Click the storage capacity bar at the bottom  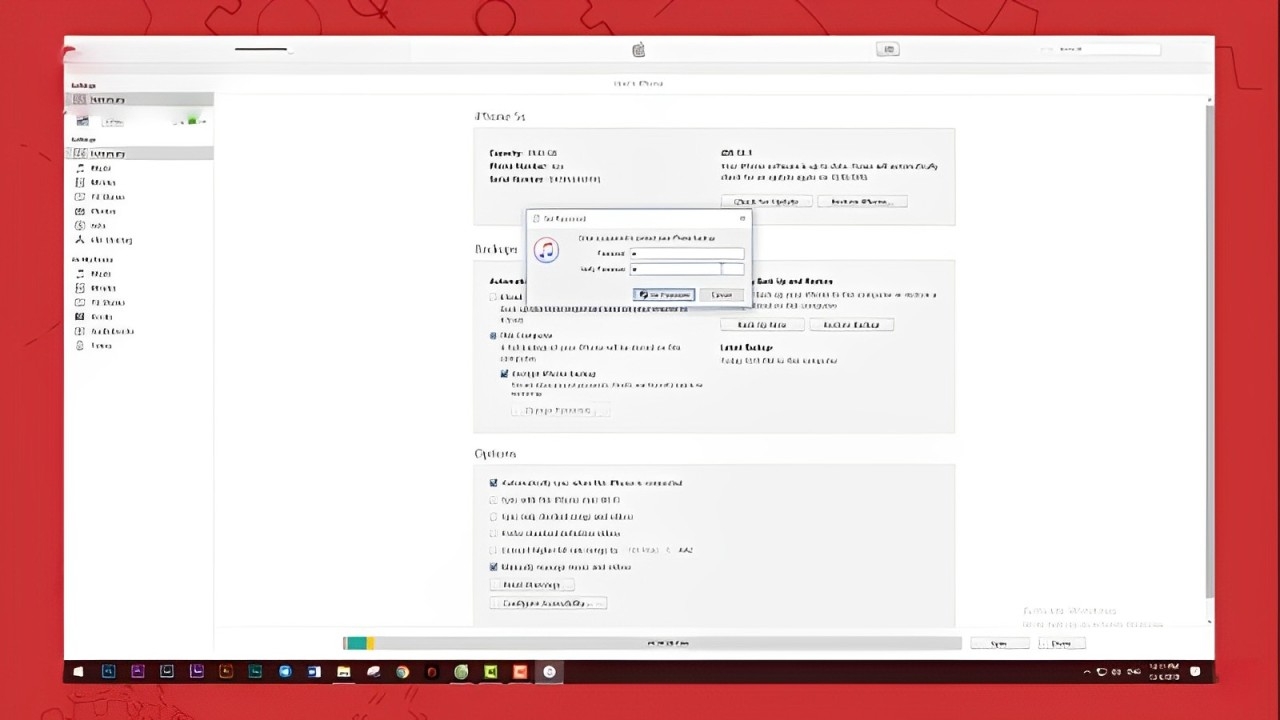[x=652, y=643]
